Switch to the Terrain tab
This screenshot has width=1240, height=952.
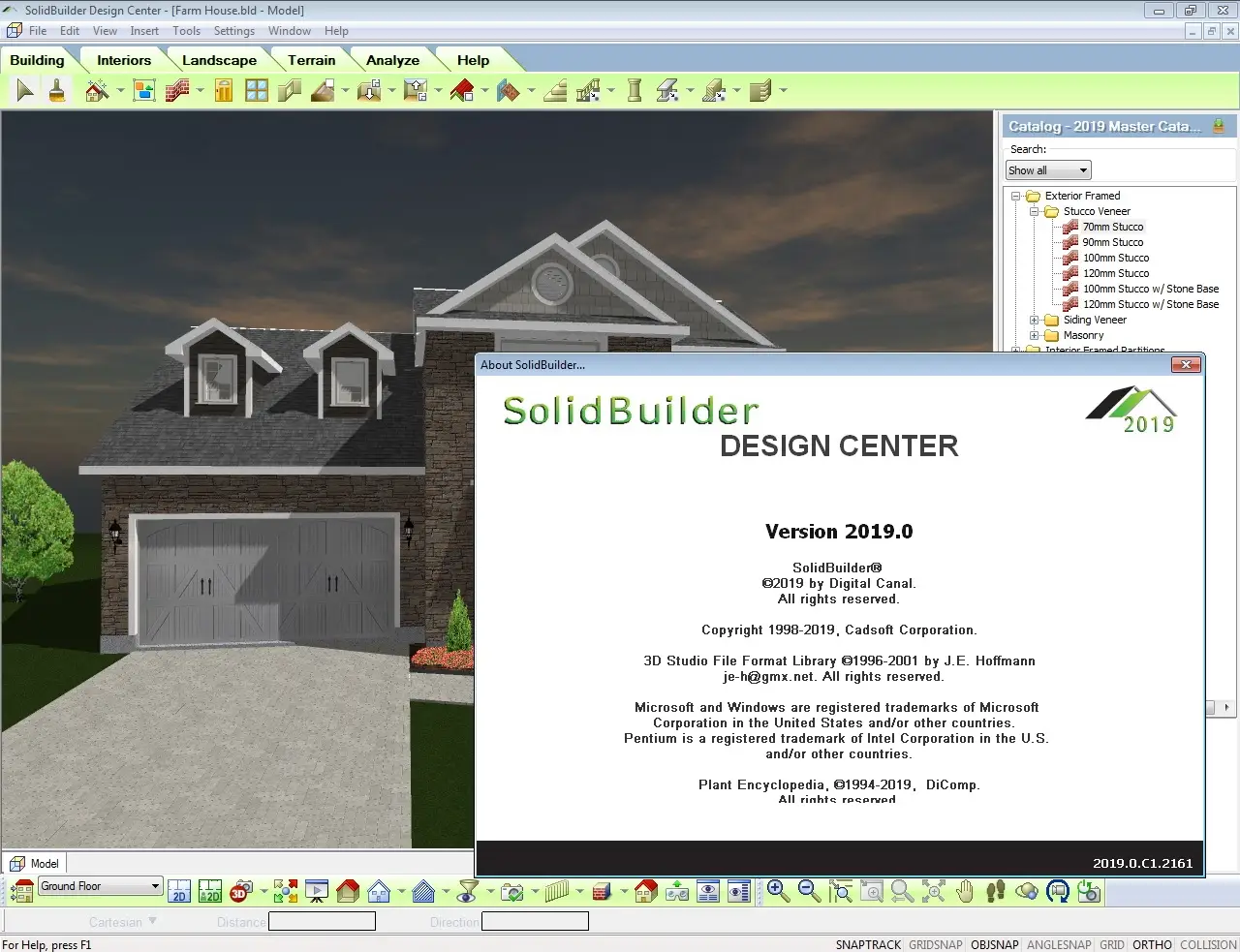311,60
